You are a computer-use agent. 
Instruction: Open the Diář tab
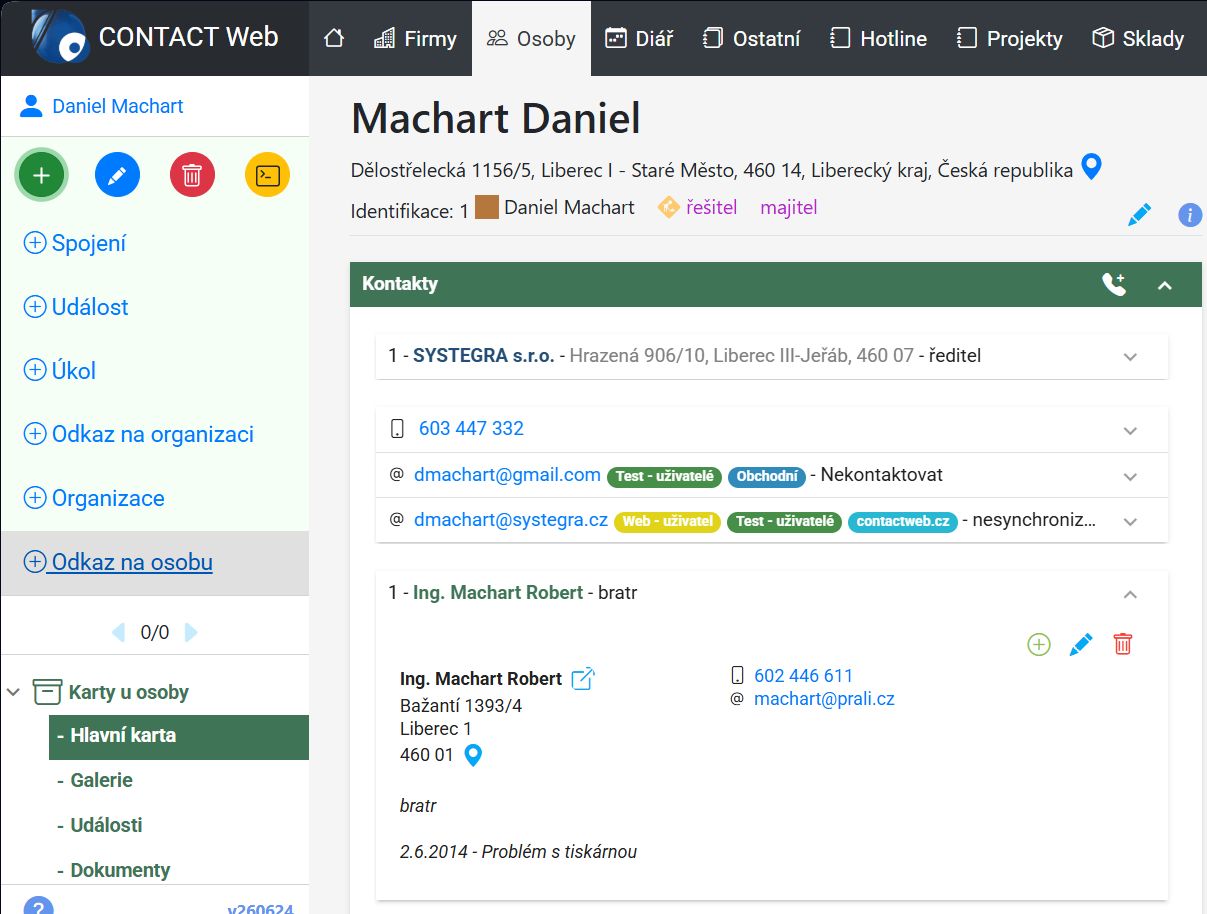(639, 38)
